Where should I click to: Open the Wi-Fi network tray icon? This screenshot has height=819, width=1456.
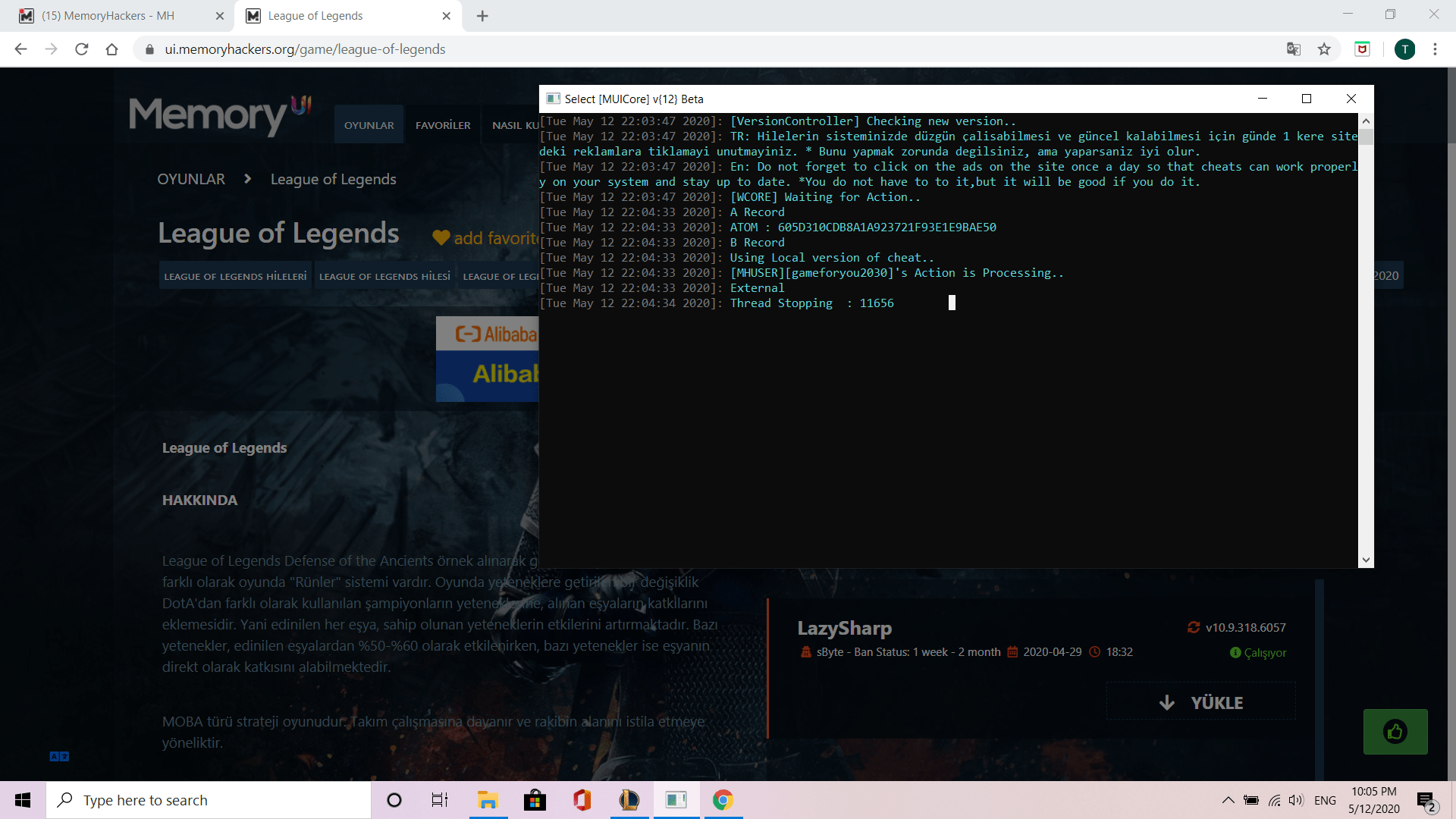1274,800
